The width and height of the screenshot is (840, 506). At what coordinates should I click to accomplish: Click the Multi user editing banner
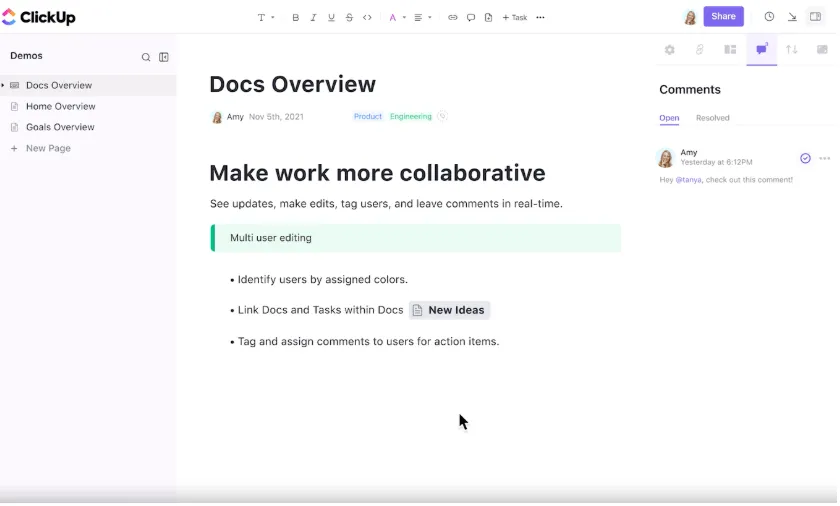pos(416,238)
